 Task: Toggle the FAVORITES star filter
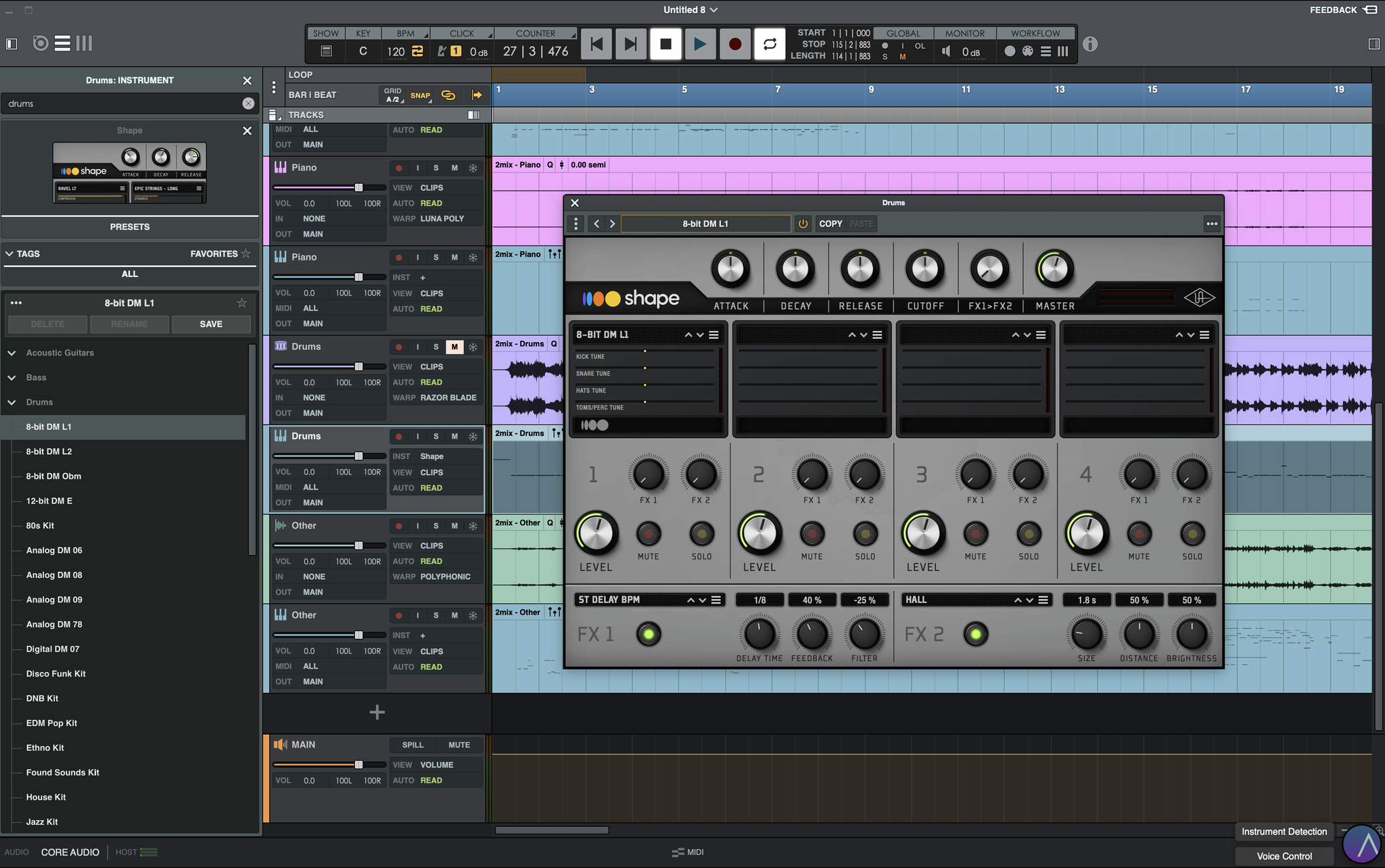coord(246,254)
